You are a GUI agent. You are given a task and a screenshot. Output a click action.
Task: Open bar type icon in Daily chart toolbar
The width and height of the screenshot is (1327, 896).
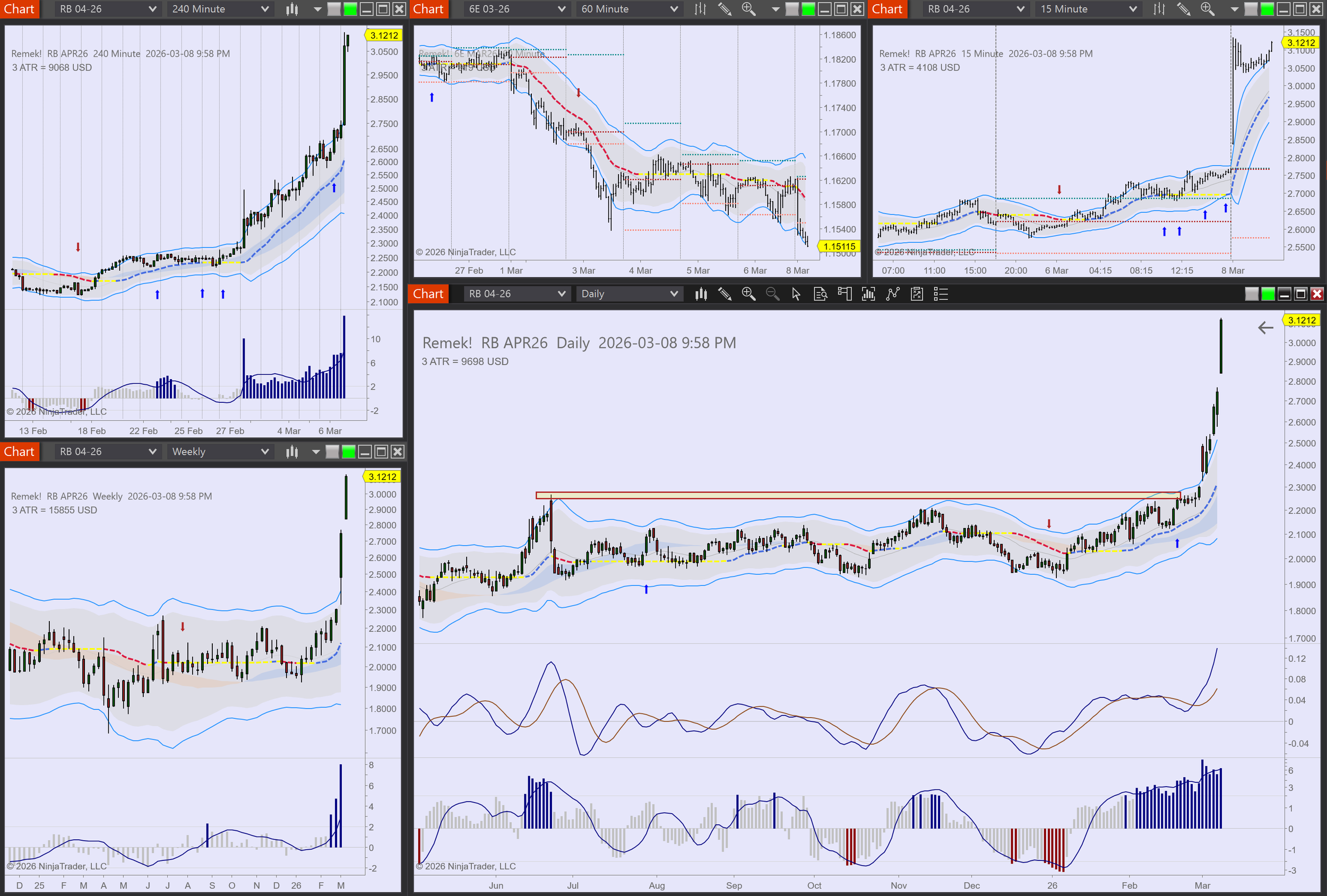pos(701,294)
